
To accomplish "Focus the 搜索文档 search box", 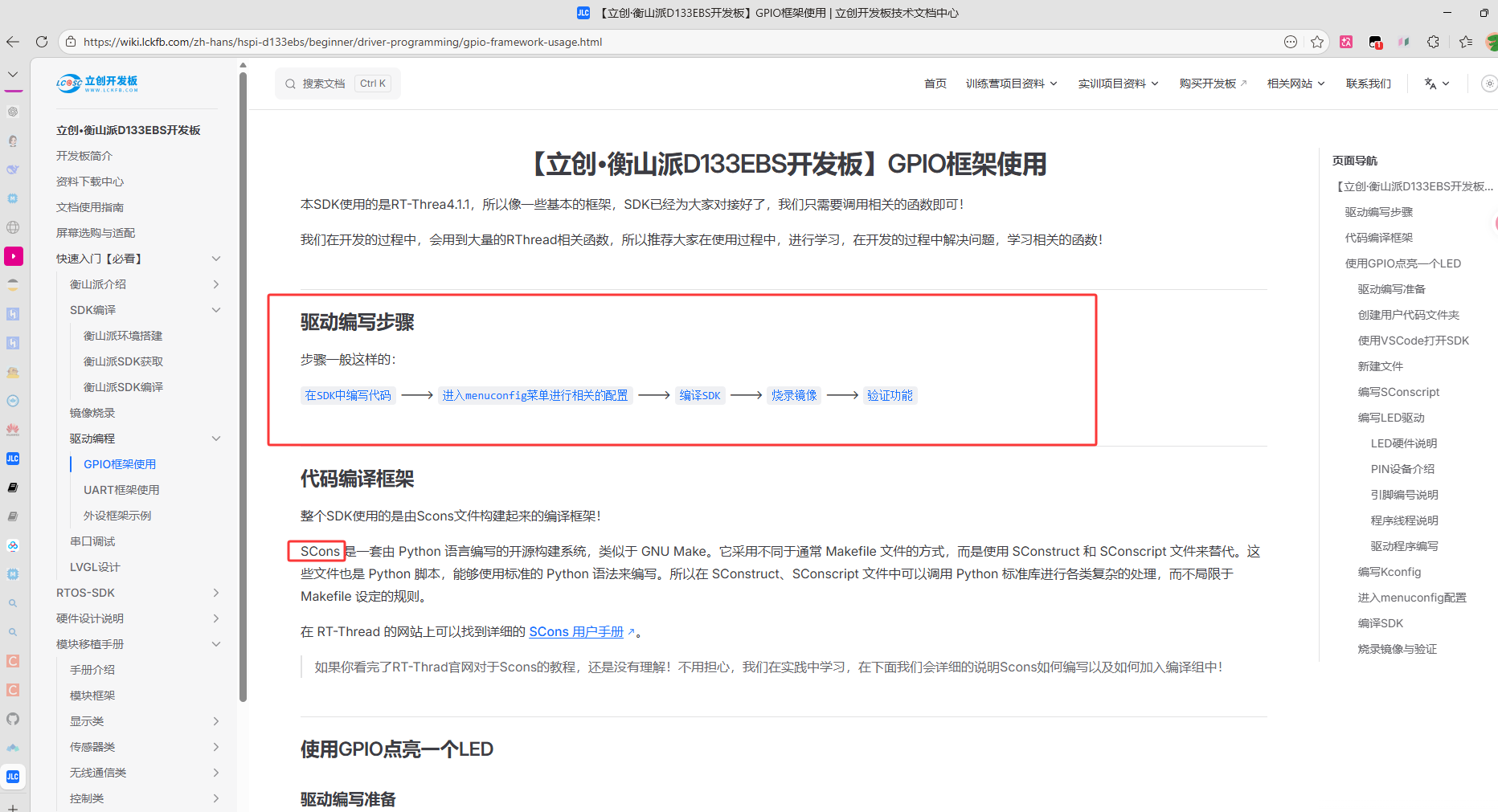I will click(x=338, y=84).
